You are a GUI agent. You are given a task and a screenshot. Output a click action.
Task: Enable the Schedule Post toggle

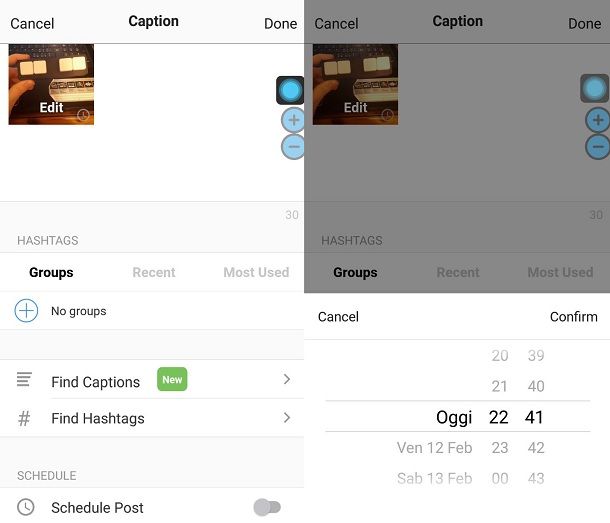tap(267, 507)
